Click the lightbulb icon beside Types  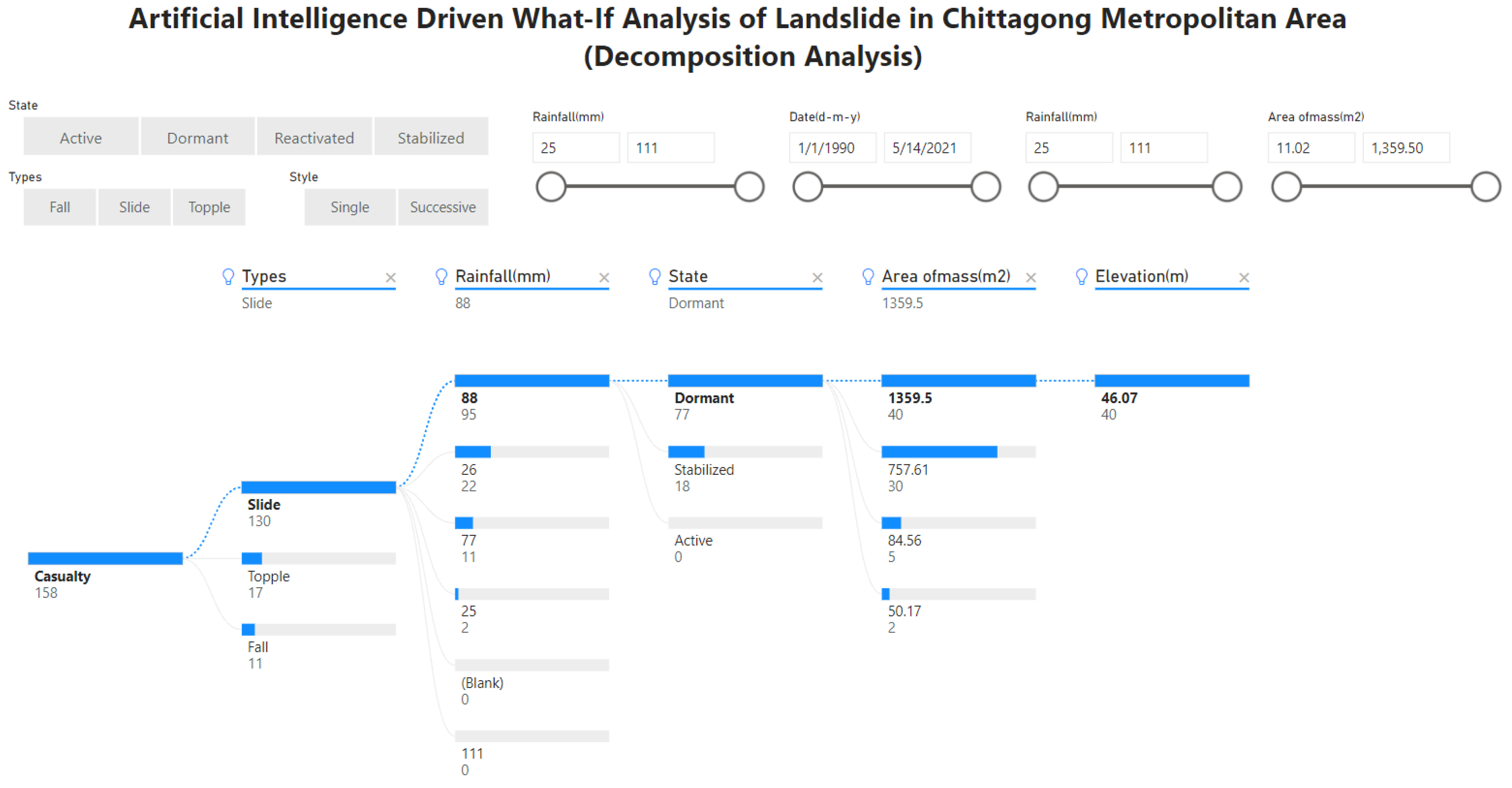[228, 276]
